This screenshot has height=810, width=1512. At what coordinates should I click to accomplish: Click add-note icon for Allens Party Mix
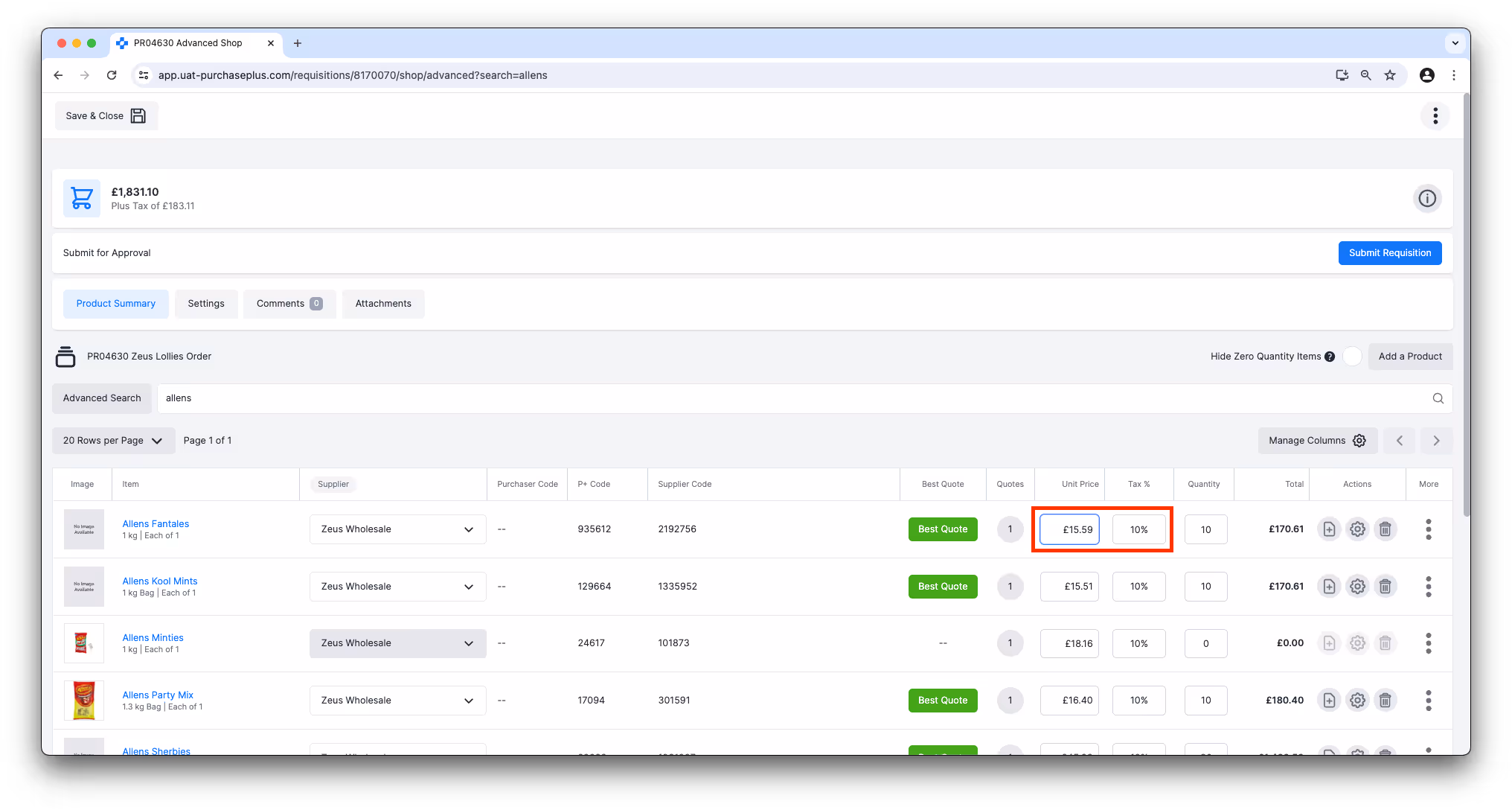[x=1329, y=701]
